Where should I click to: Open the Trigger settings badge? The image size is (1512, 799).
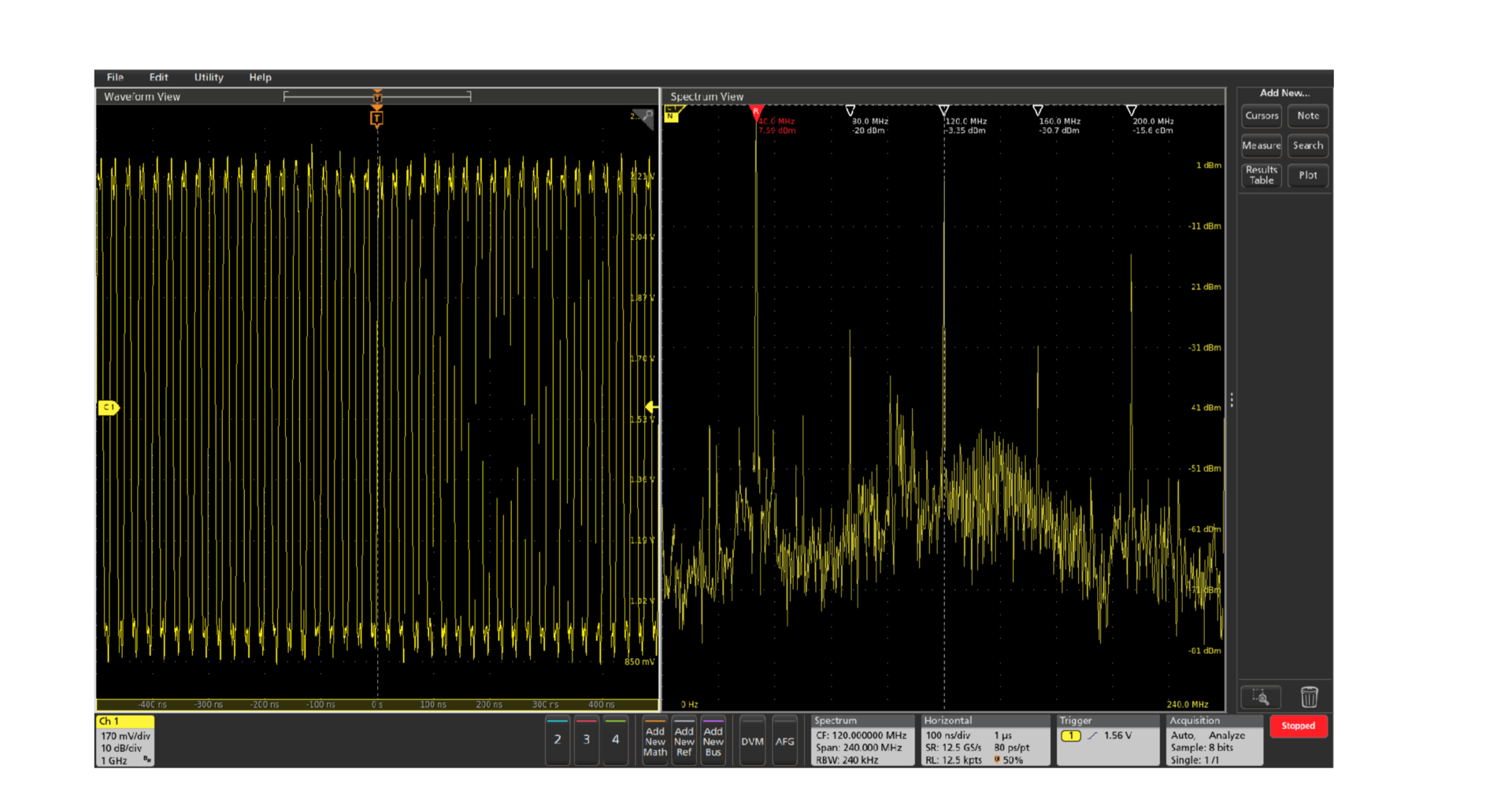click(1108, 741)
